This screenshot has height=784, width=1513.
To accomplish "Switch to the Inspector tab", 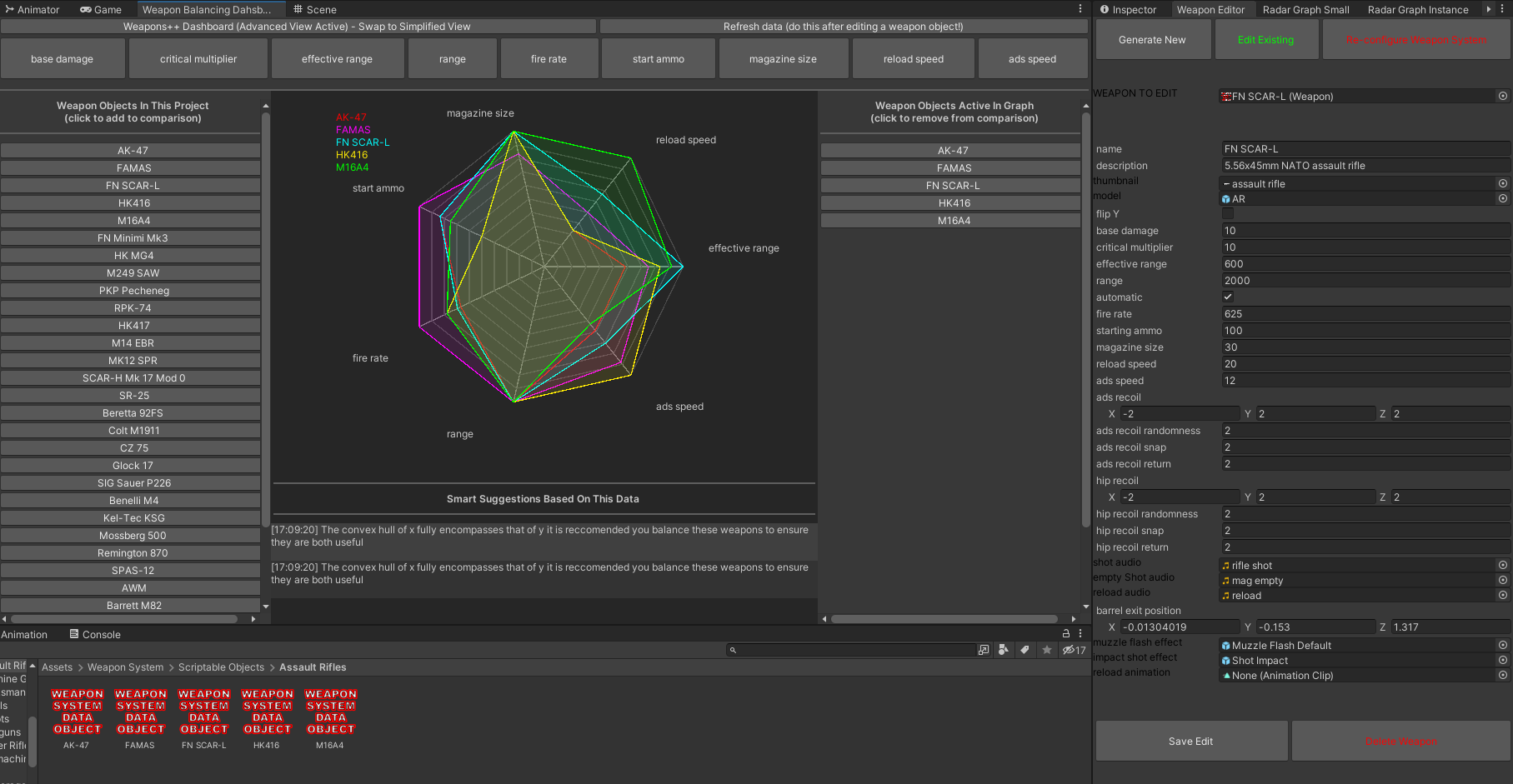I will click(1128, 9).
